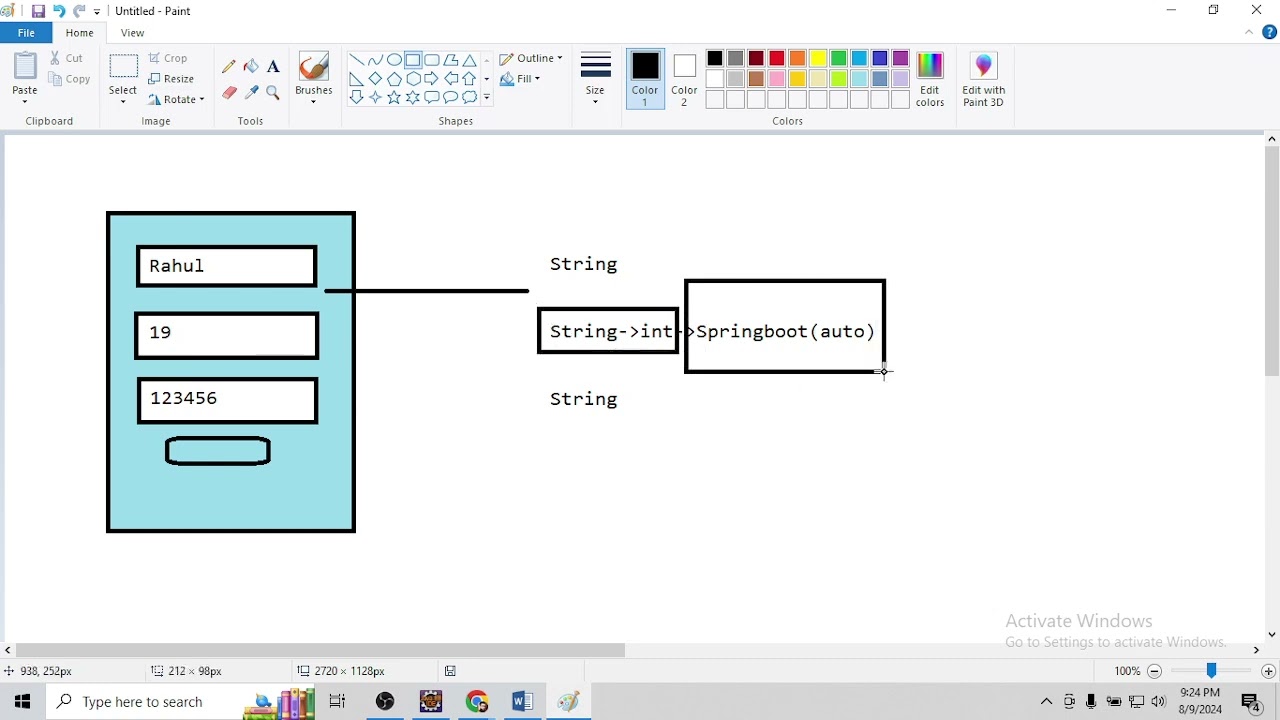
Task: Click the Crop button
Action: click(x=168, y=58)
